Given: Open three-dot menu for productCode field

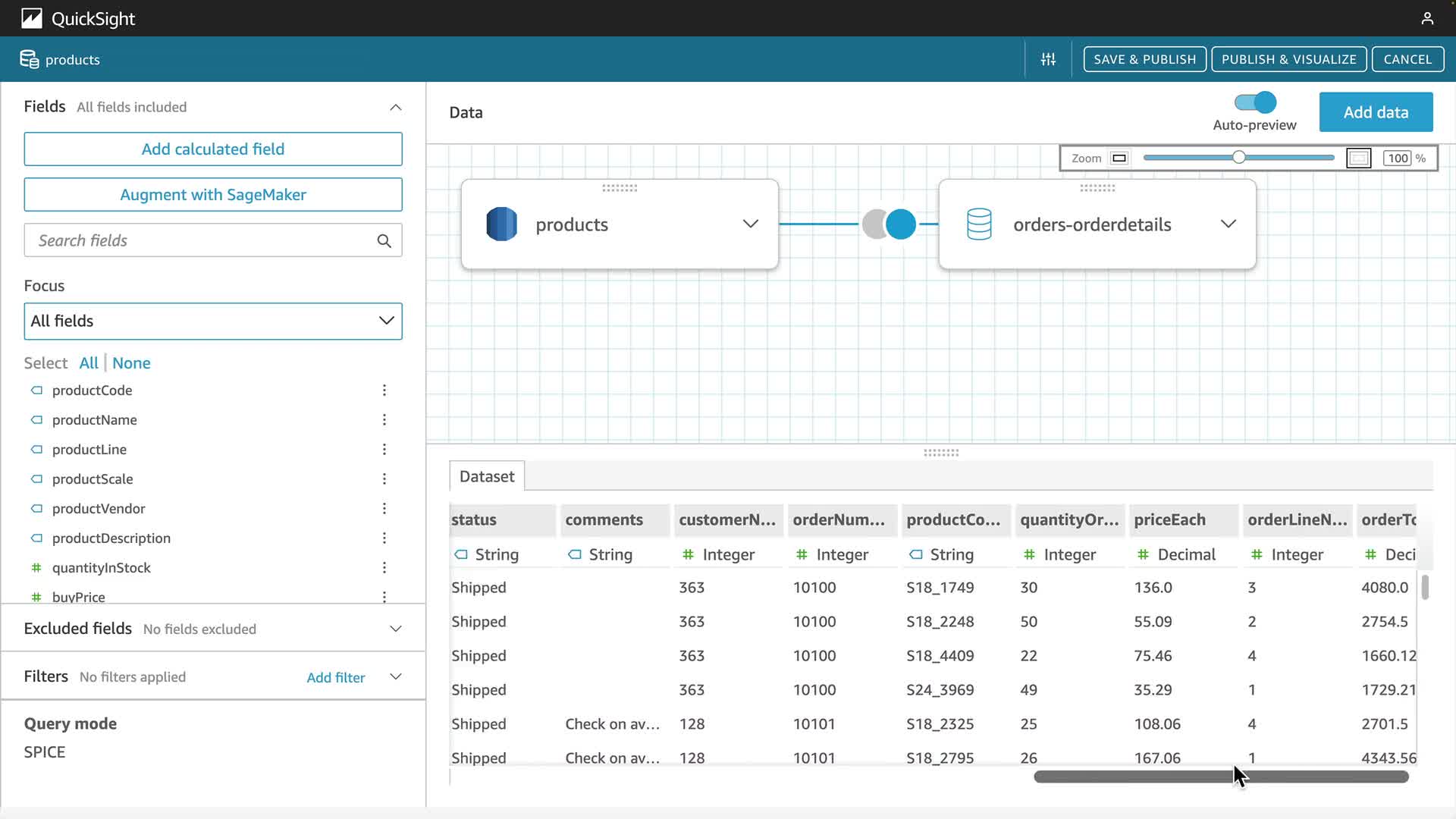Looking at the screenshot, I should [x=384, y=391].
